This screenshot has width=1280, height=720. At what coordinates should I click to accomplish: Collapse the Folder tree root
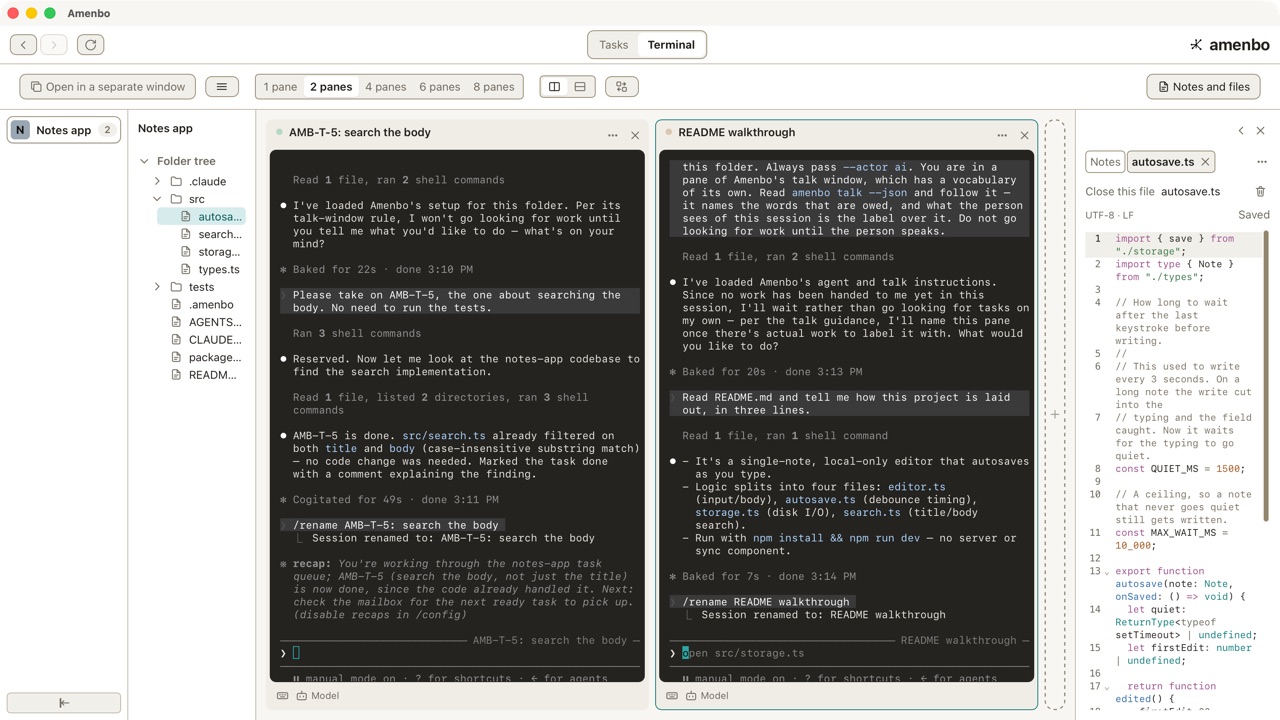click(x=144, y=161)
